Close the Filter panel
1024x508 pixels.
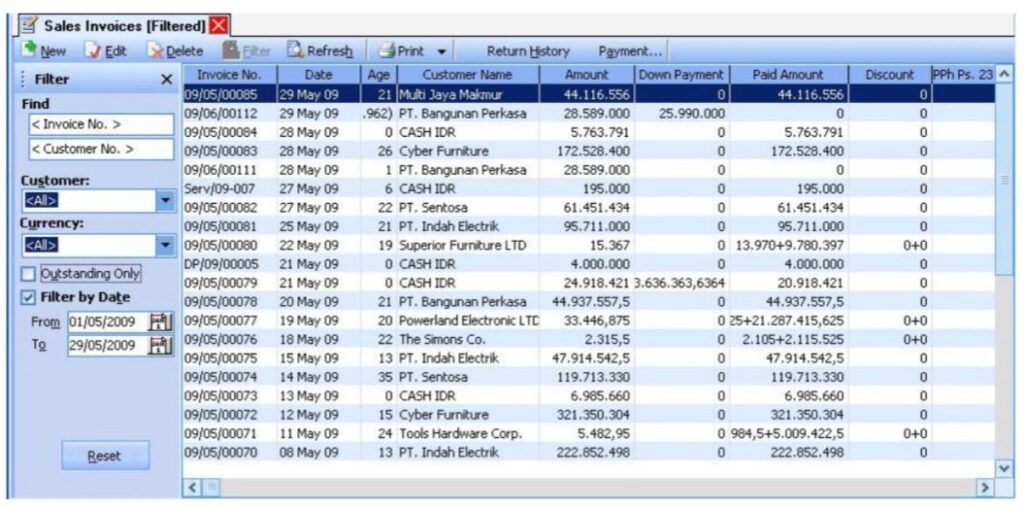[167, 80]
